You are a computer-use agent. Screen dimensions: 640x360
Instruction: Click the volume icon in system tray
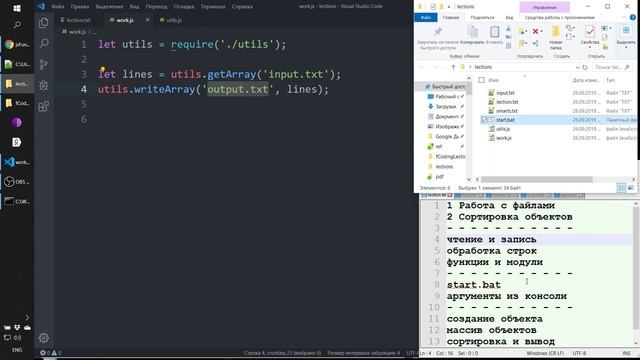(17, 338)
